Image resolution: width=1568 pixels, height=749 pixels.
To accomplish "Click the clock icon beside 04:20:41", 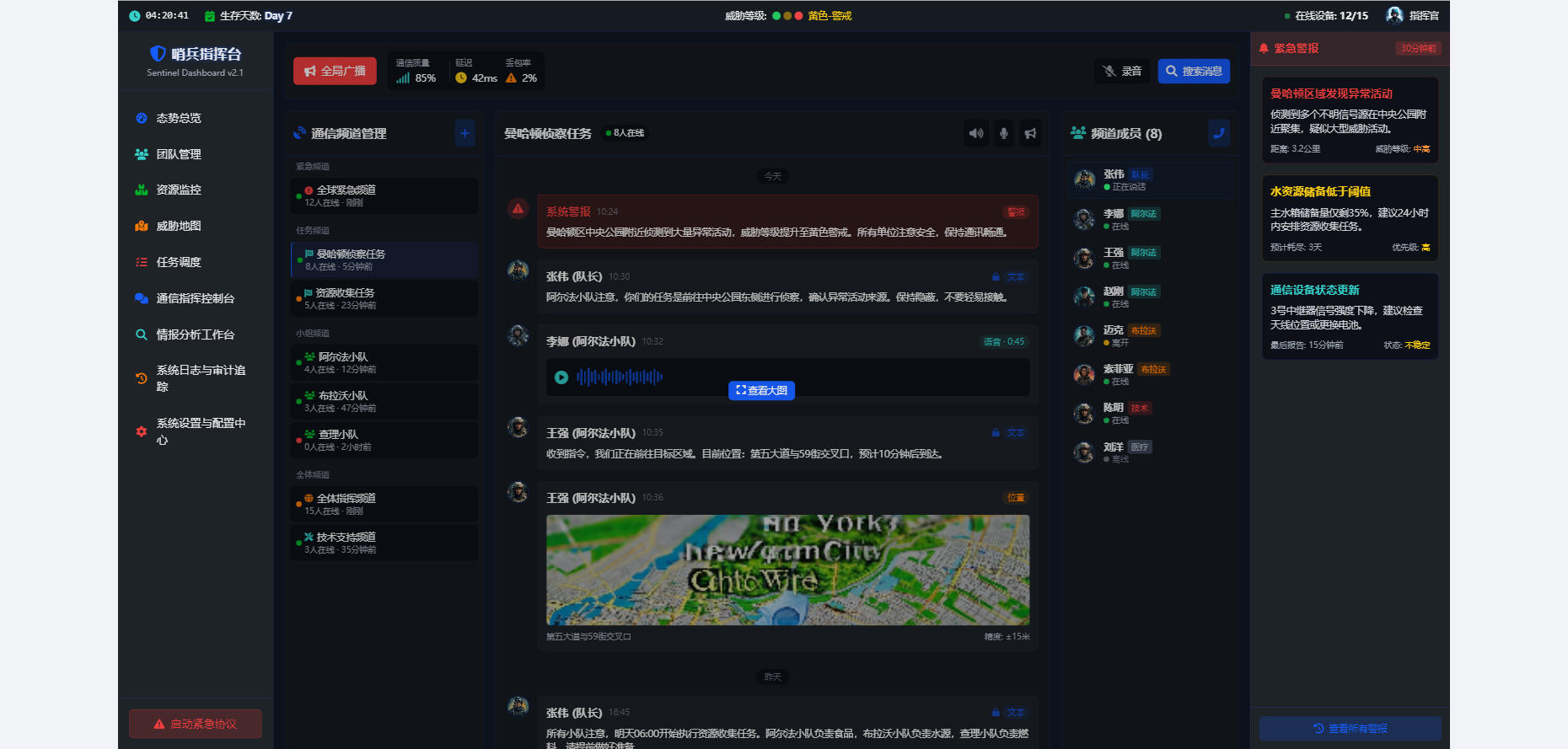I will tap(134, 16).
